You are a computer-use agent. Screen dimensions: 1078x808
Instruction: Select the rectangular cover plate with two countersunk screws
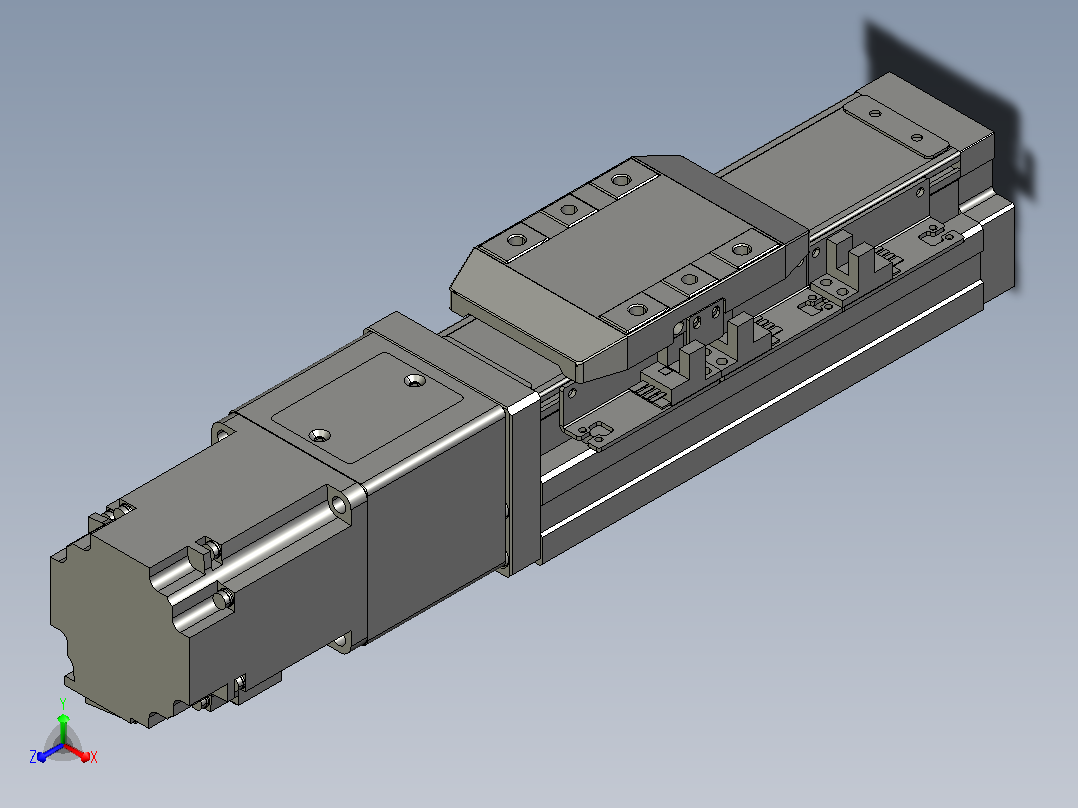click(367, 408)
